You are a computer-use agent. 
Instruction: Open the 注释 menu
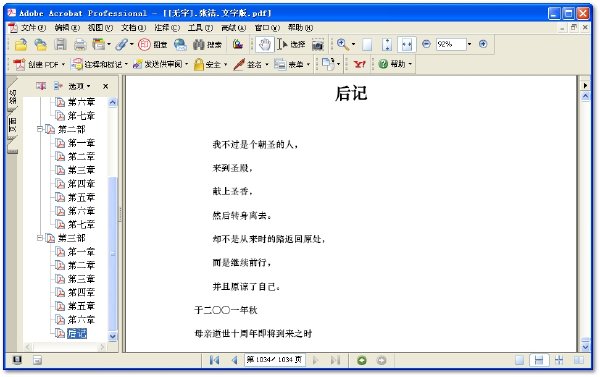(167, 28)
